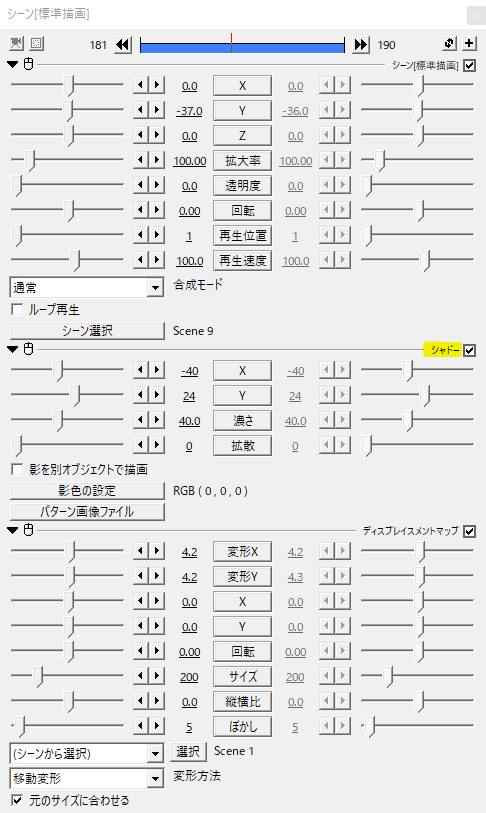Image resolution: width=486 pixels, height=813 pixels.
Task: Open the 変形方法 dropdown showing 移動変形
Action: [x=87, y=778]
